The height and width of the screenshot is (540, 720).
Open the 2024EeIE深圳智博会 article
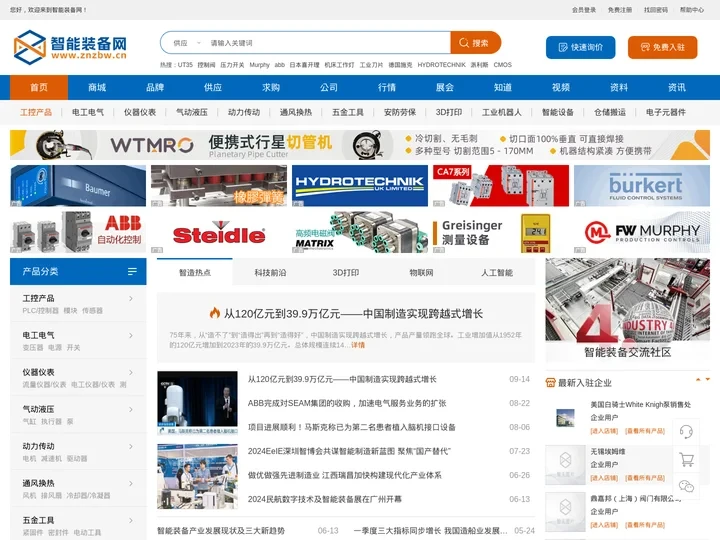click(x=349, y=451)
